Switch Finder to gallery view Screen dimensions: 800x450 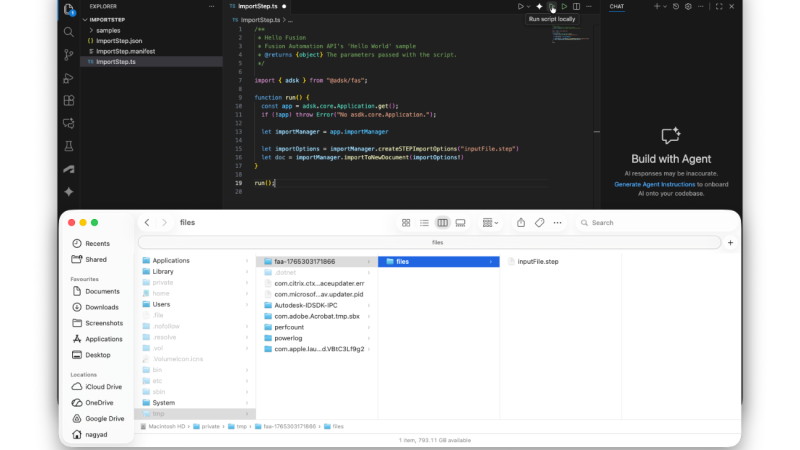coord(460,222)
